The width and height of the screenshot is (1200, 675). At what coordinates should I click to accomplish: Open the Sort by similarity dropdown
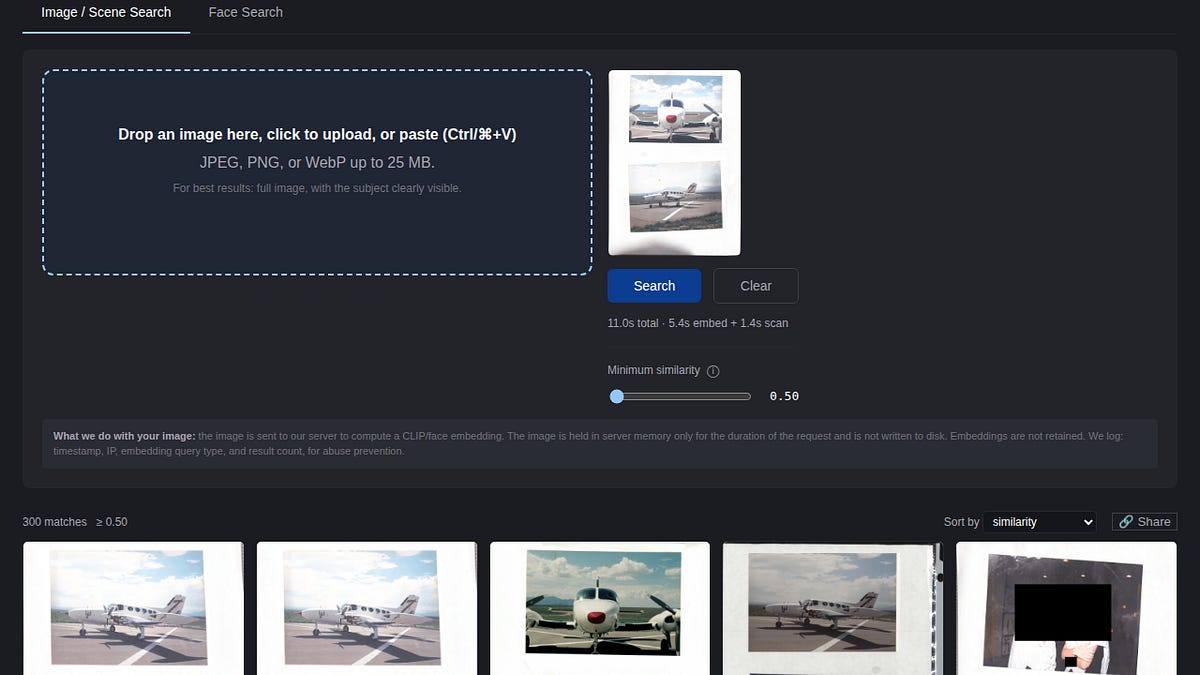pyautogui.click(x=1040, y=522)
